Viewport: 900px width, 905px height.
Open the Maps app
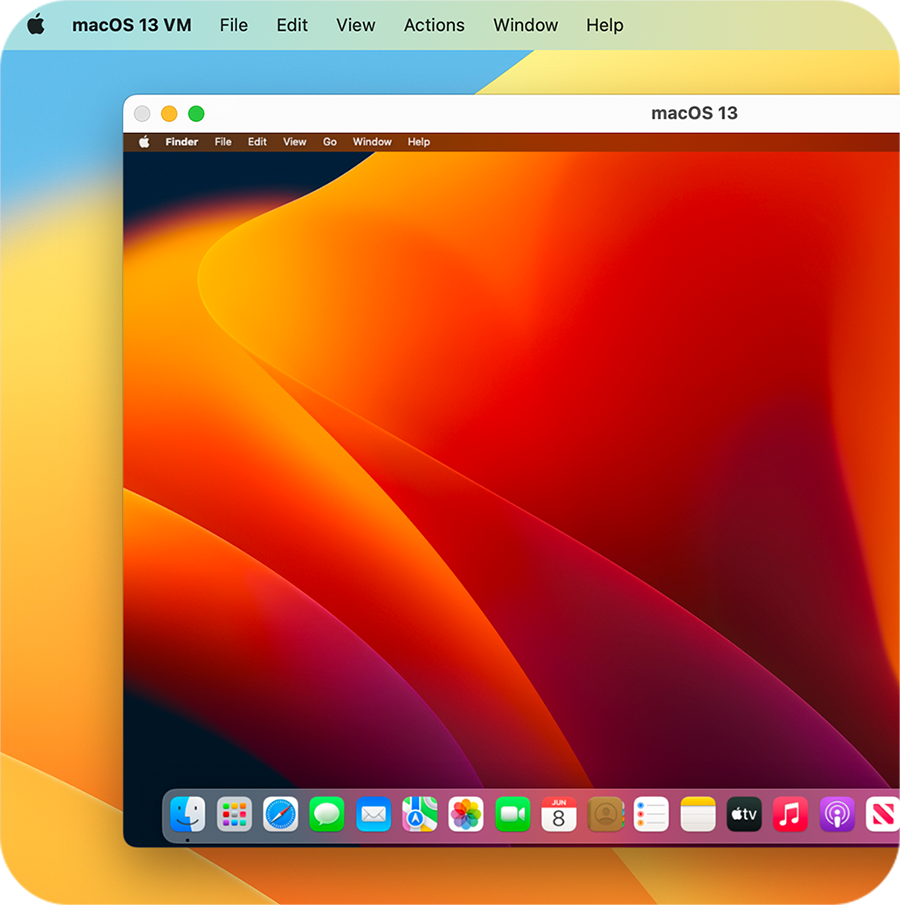coord(420,815)
